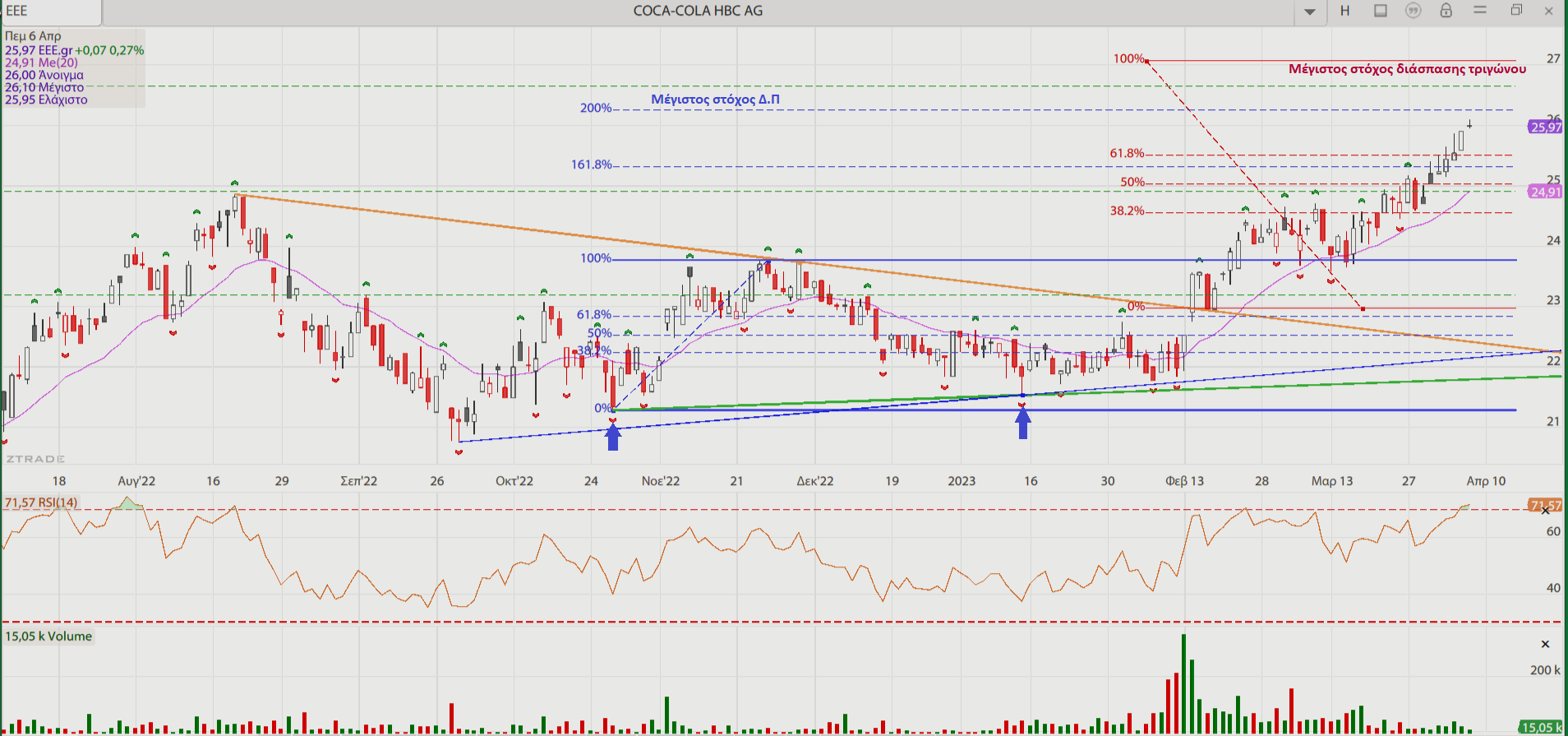Open the symbol dropdown arrow next to COCA-COLA HBC AG
Image resolution: width=1568 pixels, height=736 pixels.
(x=1310, y=12)
